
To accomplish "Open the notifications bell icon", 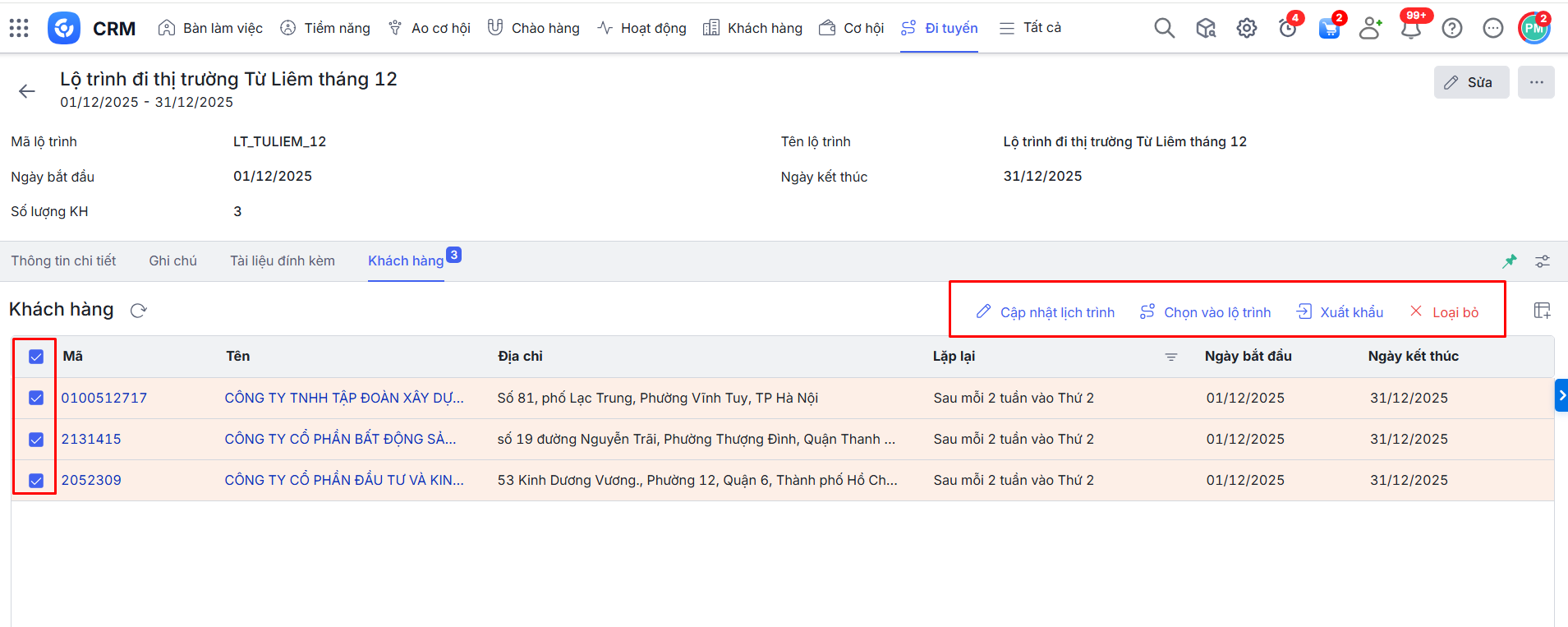I will pyautogui.click(x=1410, y=29).
